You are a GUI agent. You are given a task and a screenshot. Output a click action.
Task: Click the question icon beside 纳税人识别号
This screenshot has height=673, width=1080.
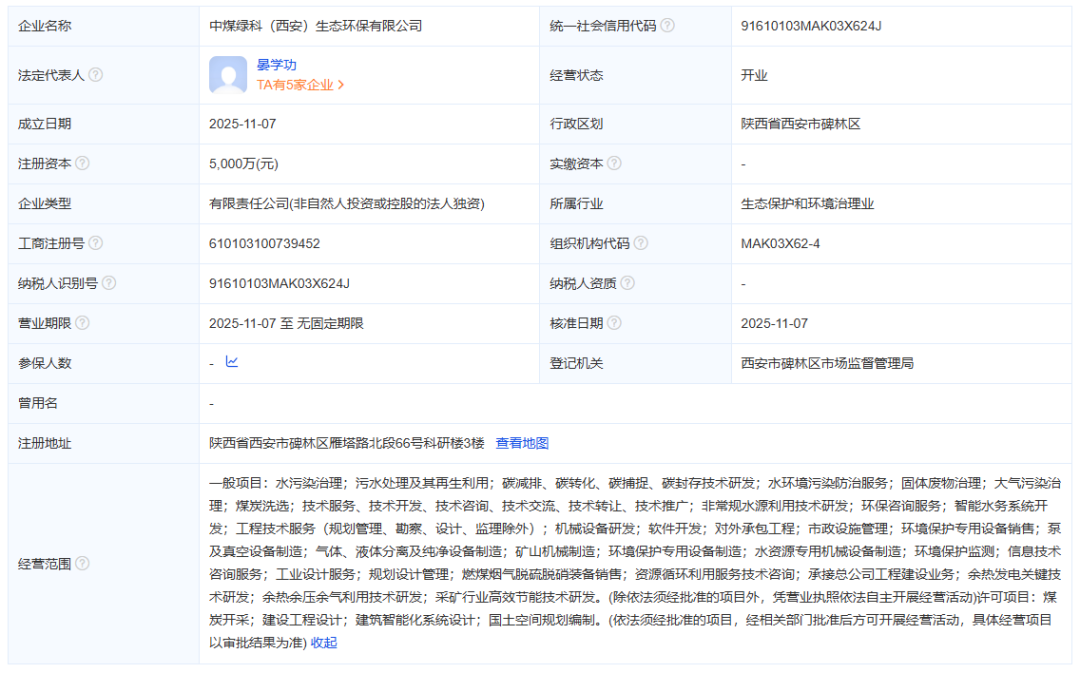[x=110, y=283]
